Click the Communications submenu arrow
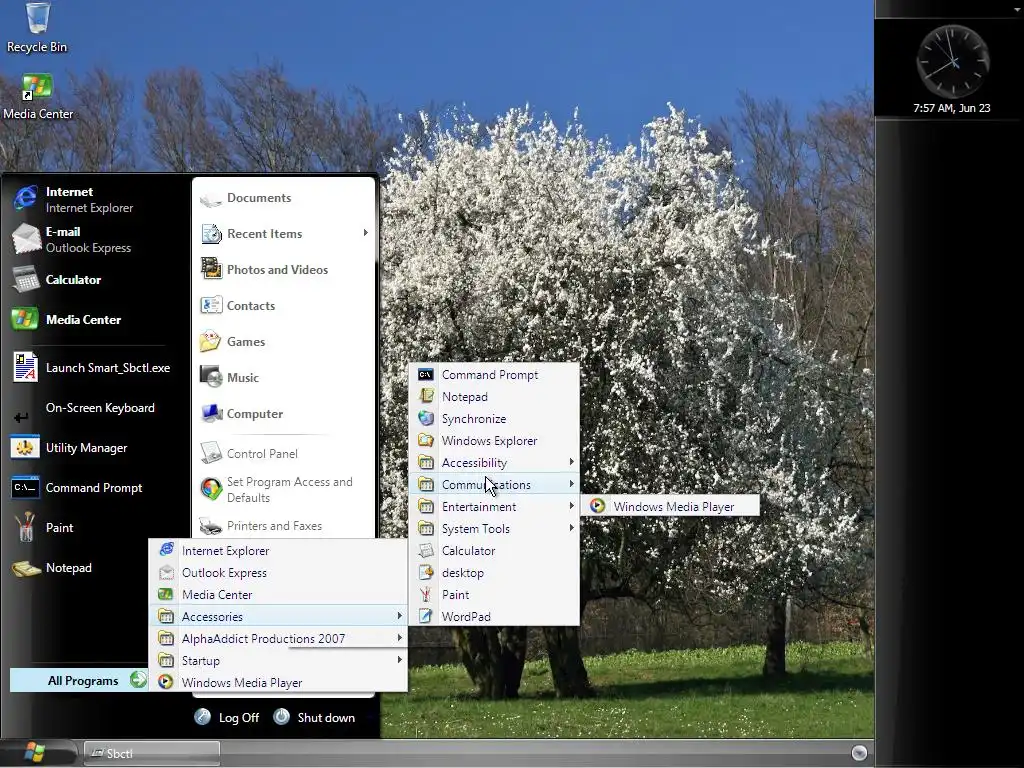Screen dimensions: 1024x768 pos(571,484)
